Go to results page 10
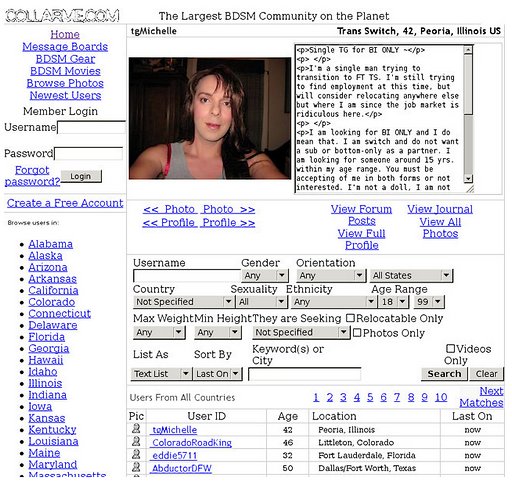Screen dimensions: 512x485 [x=441, y=397]
